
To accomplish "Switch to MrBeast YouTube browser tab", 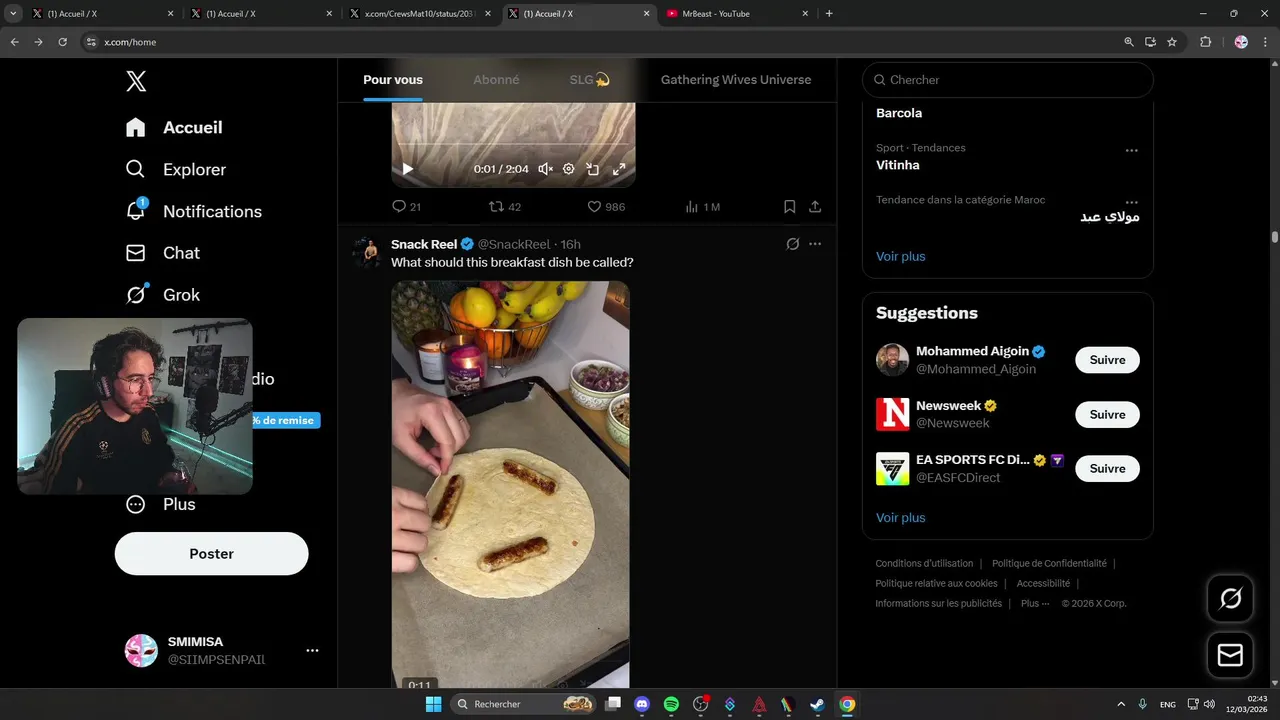I will click(x=737, y=14).
